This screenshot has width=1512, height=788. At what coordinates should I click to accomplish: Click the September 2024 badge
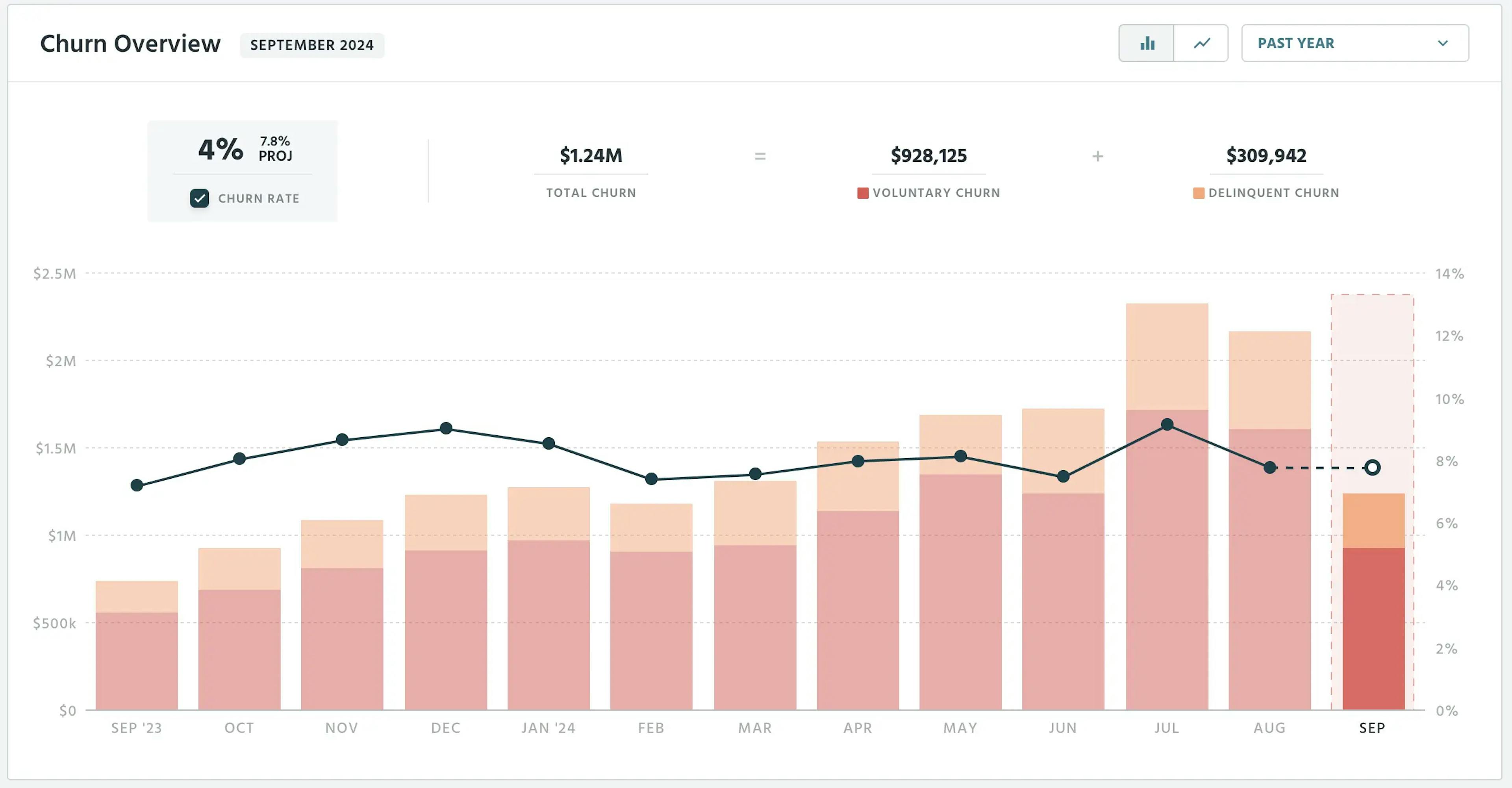(312, 45)
